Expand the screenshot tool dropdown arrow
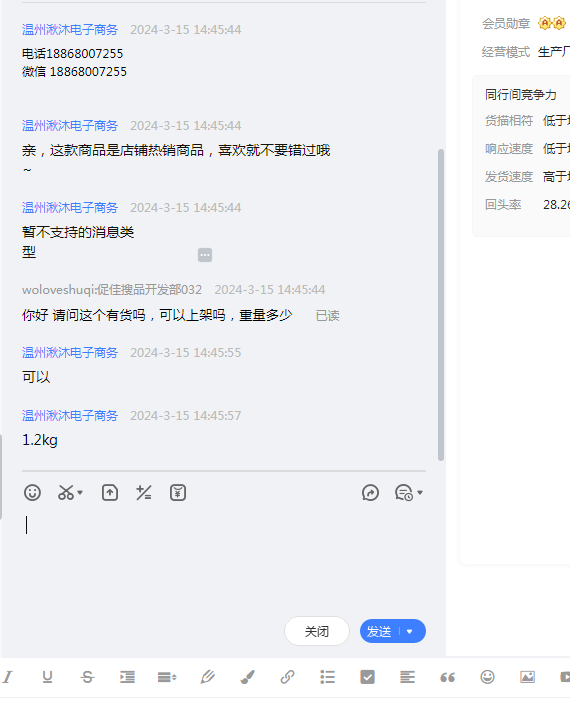Viewport: 570px width, 704px height. coord(80,493)
